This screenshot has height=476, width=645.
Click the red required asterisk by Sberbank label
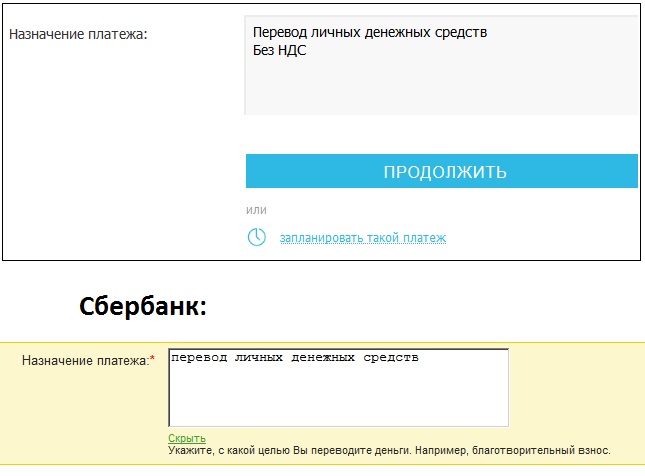tap(152, 359)
